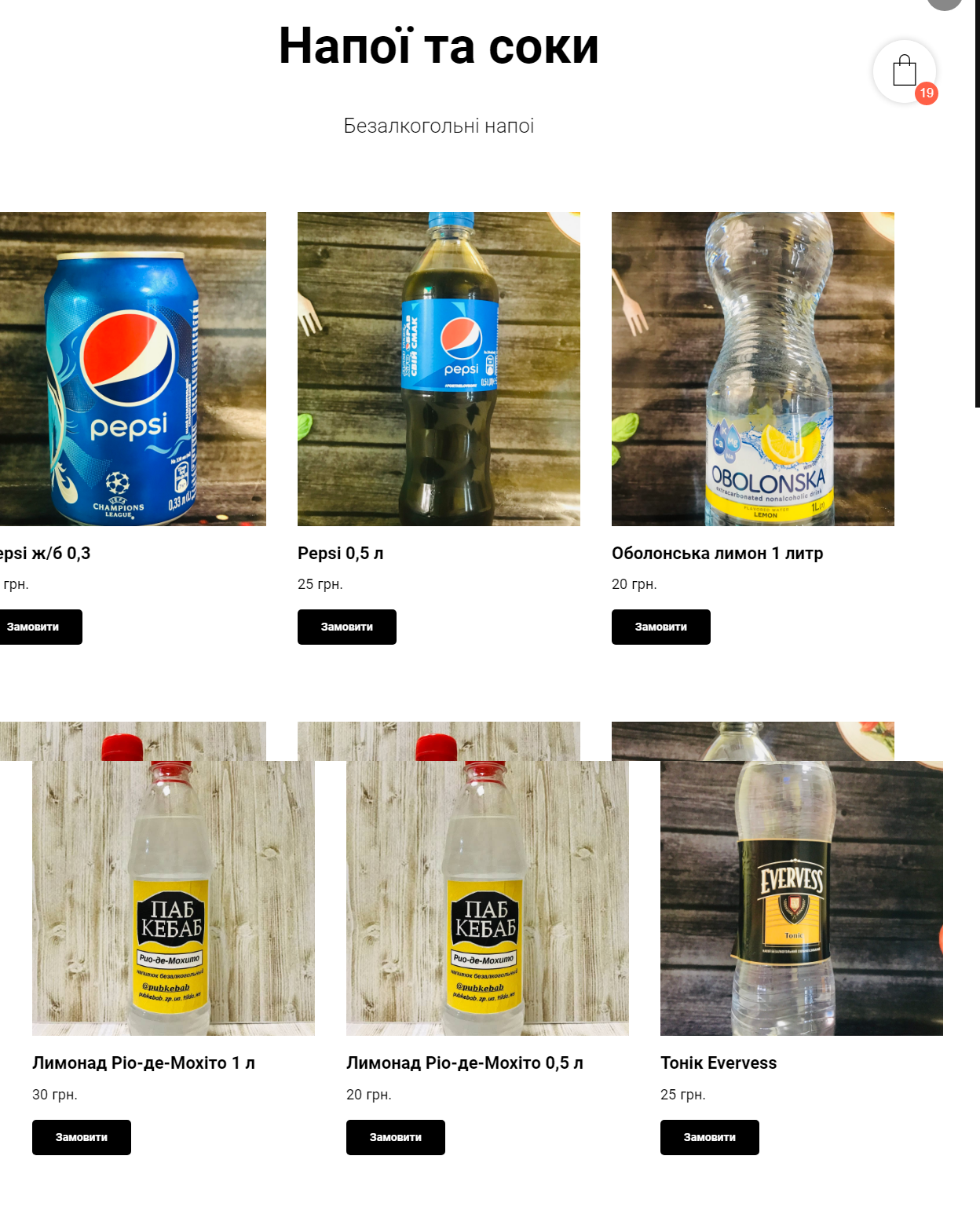980x1207 pixels.
Task: Open the Pepsi can product image
Action: [x=133, y=369]
